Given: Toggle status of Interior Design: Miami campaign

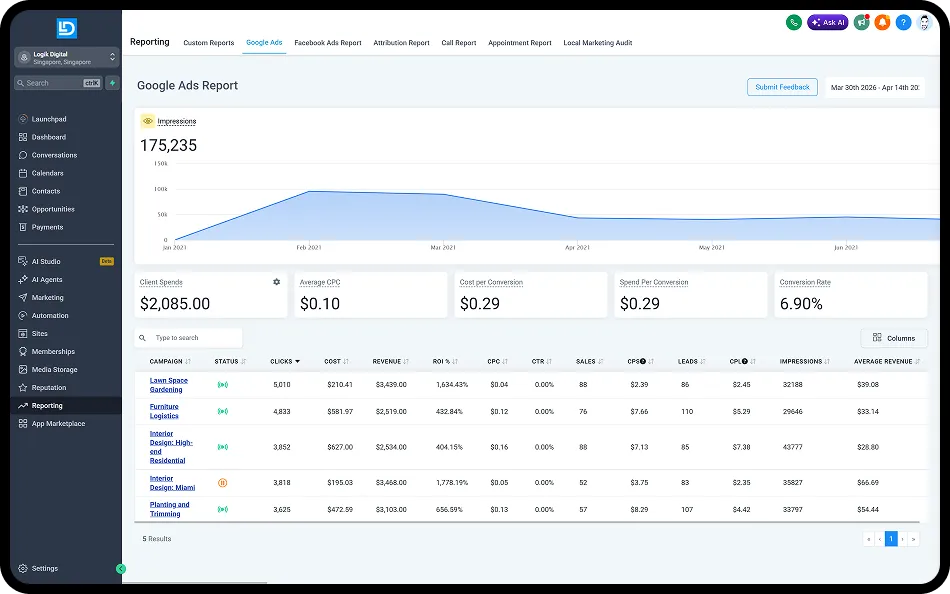Looking at the screenshot, I should coord(222,483).
